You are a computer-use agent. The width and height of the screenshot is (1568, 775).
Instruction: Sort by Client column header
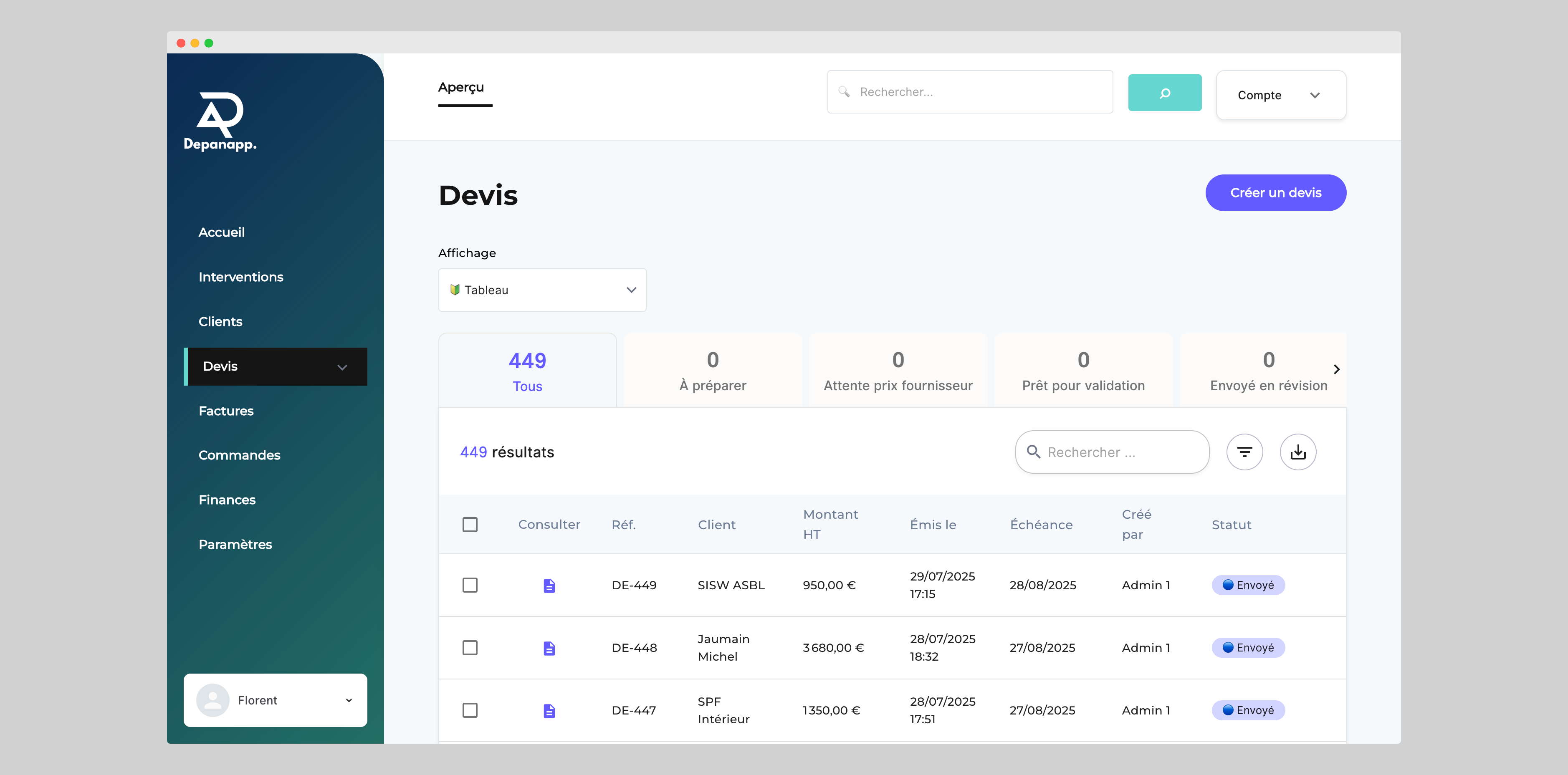[x=716, y=525]
